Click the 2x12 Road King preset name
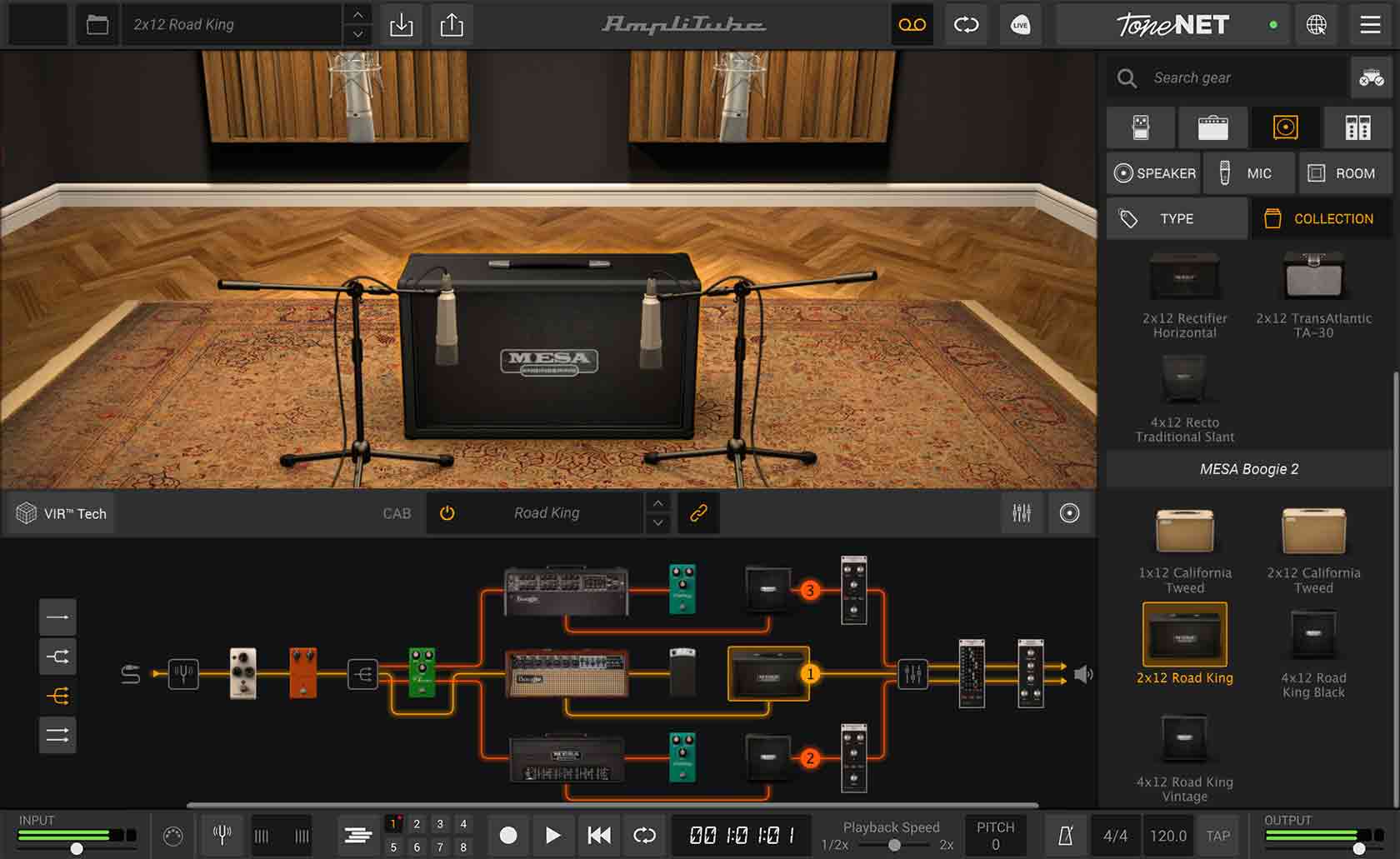Viewport: 1400px width, 859px height. pos(183,25)
